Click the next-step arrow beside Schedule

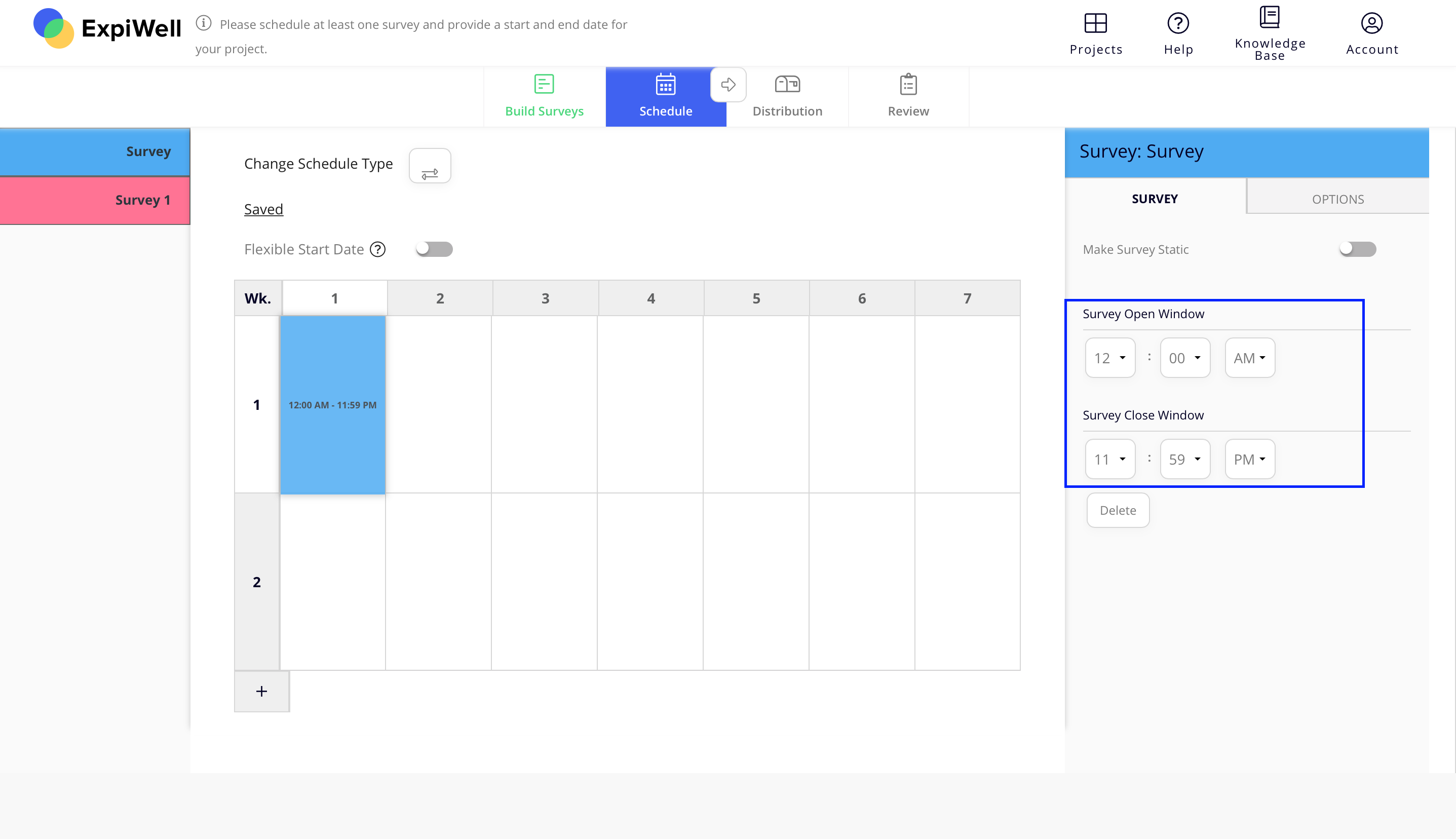click(729, 85)
